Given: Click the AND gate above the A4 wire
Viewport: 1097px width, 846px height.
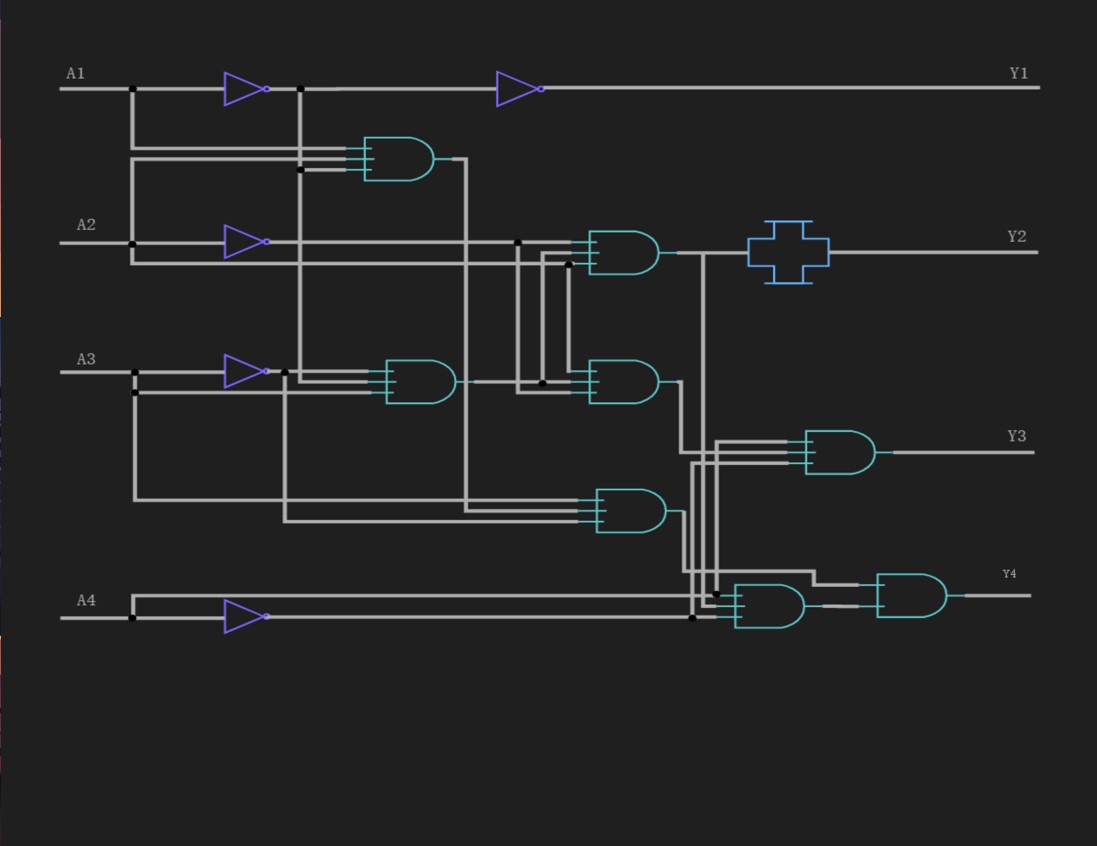Looking at the screenshot, I should (x=631, y=510).
